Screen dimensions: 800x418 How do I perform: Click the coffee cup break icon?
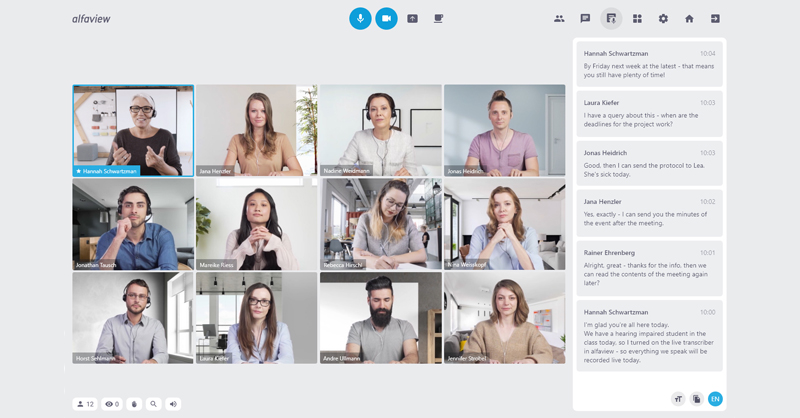[x=438, y=18]
